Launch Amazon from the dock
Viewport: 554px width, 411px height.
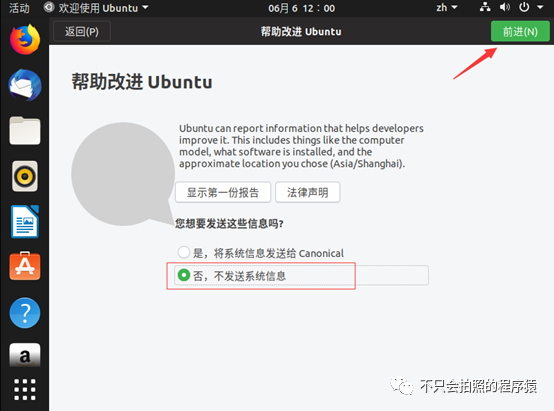tap(25, 355)
